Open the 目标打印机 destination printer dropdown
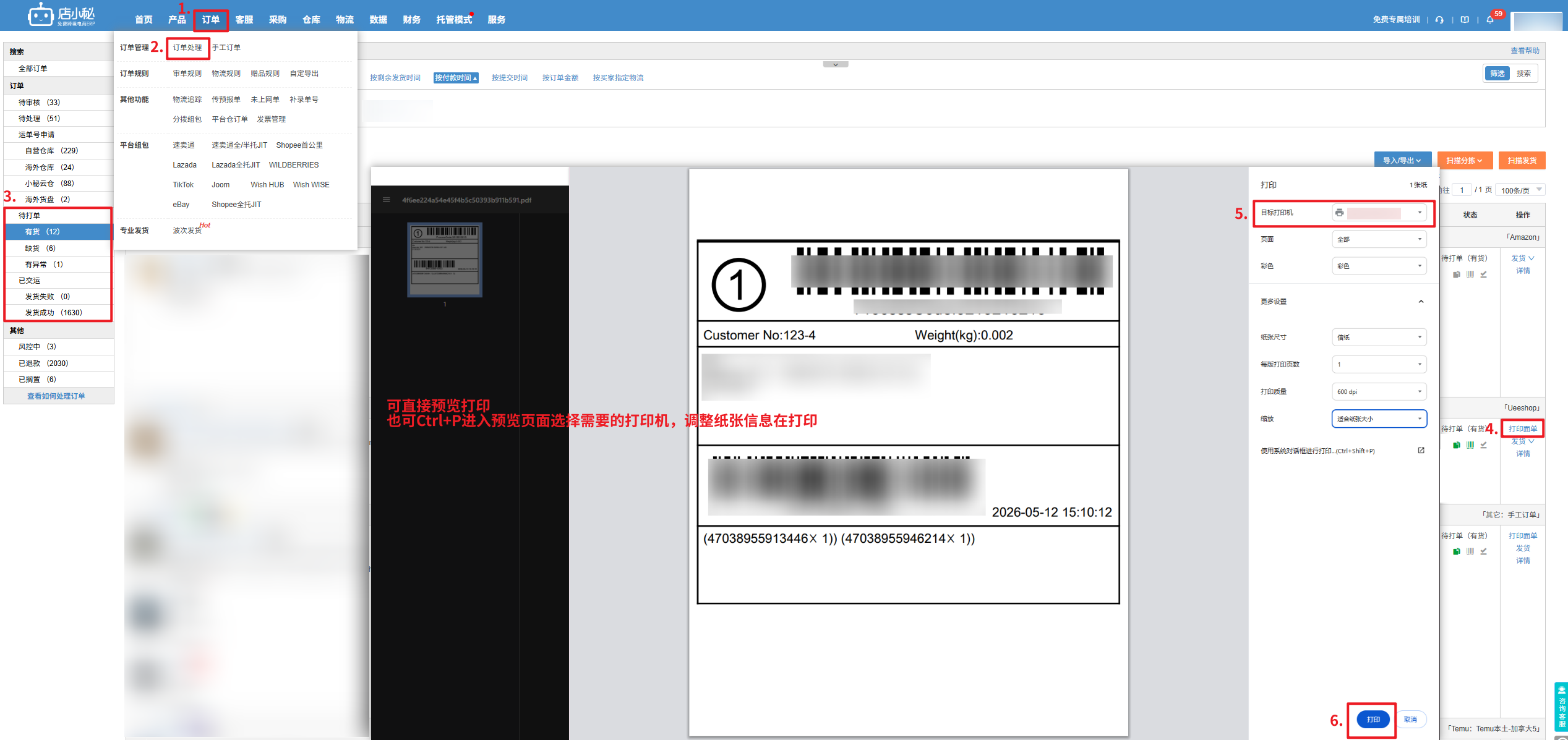This screenshot has height=740, width=1568. tap(1379, 213)
